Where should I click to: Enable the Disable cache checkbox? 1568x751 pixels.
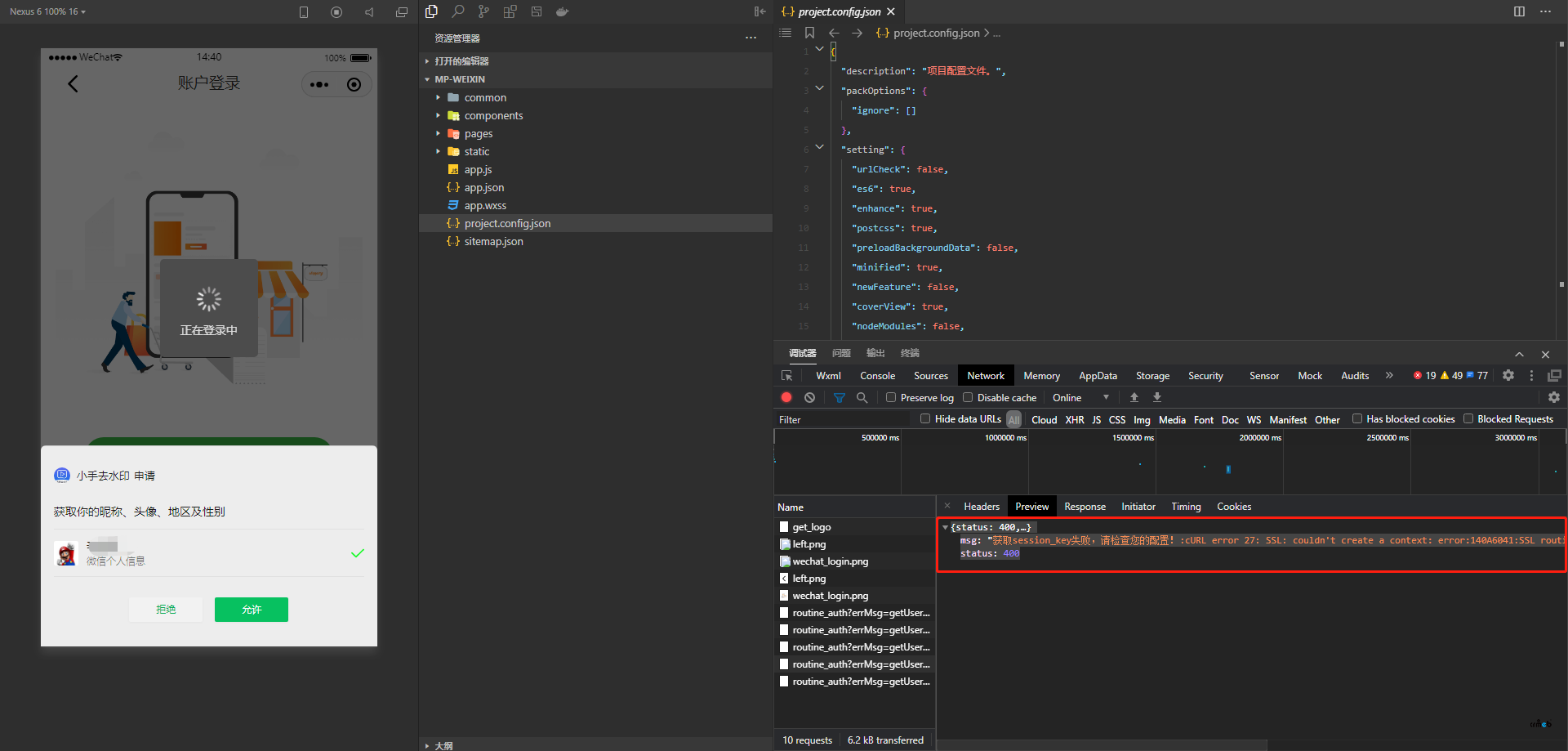tap(968, 397)
